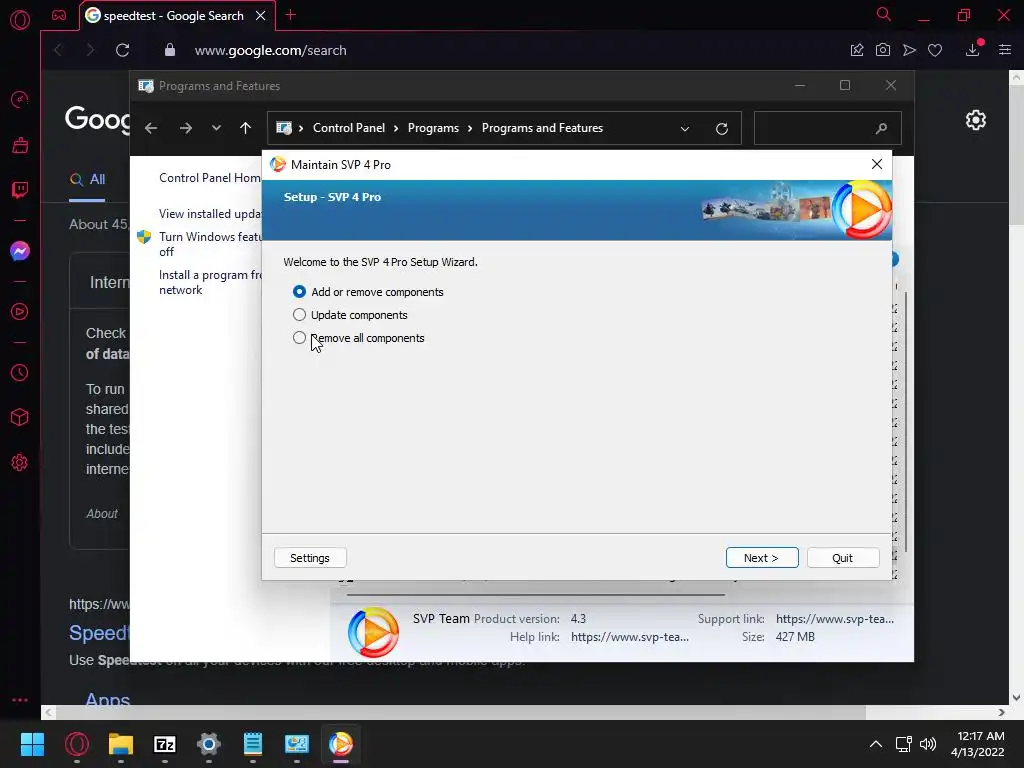Screen dimensions: 1024x768
Task: Open Opera Easy Setup menu icon
Action: tap(1004, 50)
